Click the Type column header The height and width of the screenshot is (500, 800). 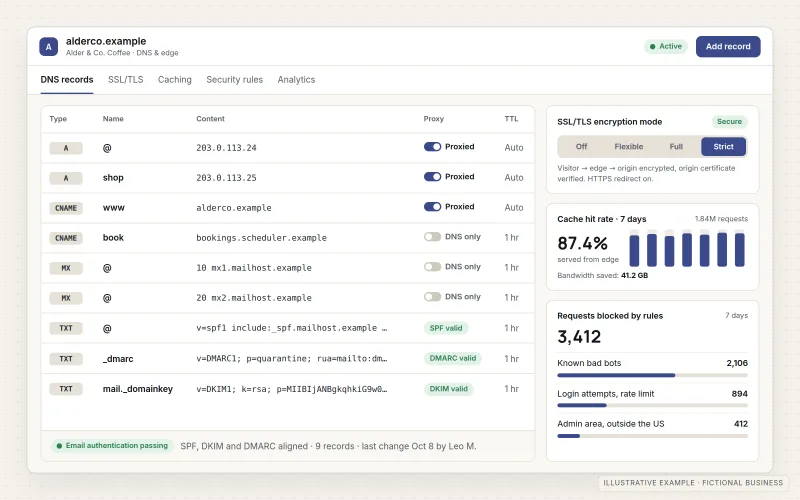coord(58,119)
